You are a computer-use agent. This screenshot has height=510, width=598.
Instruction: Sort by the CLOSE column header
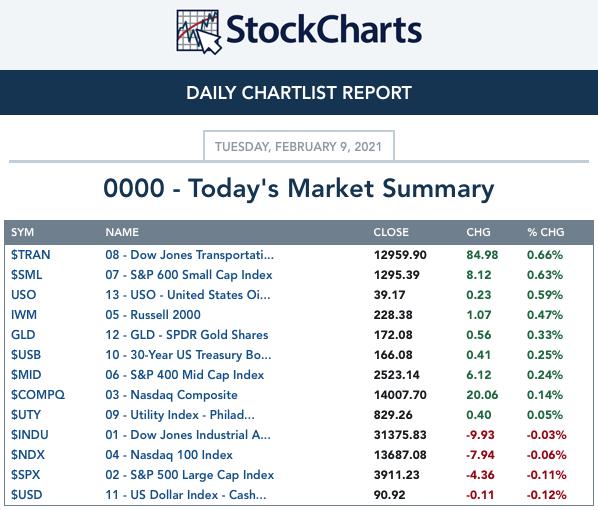pos(391,232)
